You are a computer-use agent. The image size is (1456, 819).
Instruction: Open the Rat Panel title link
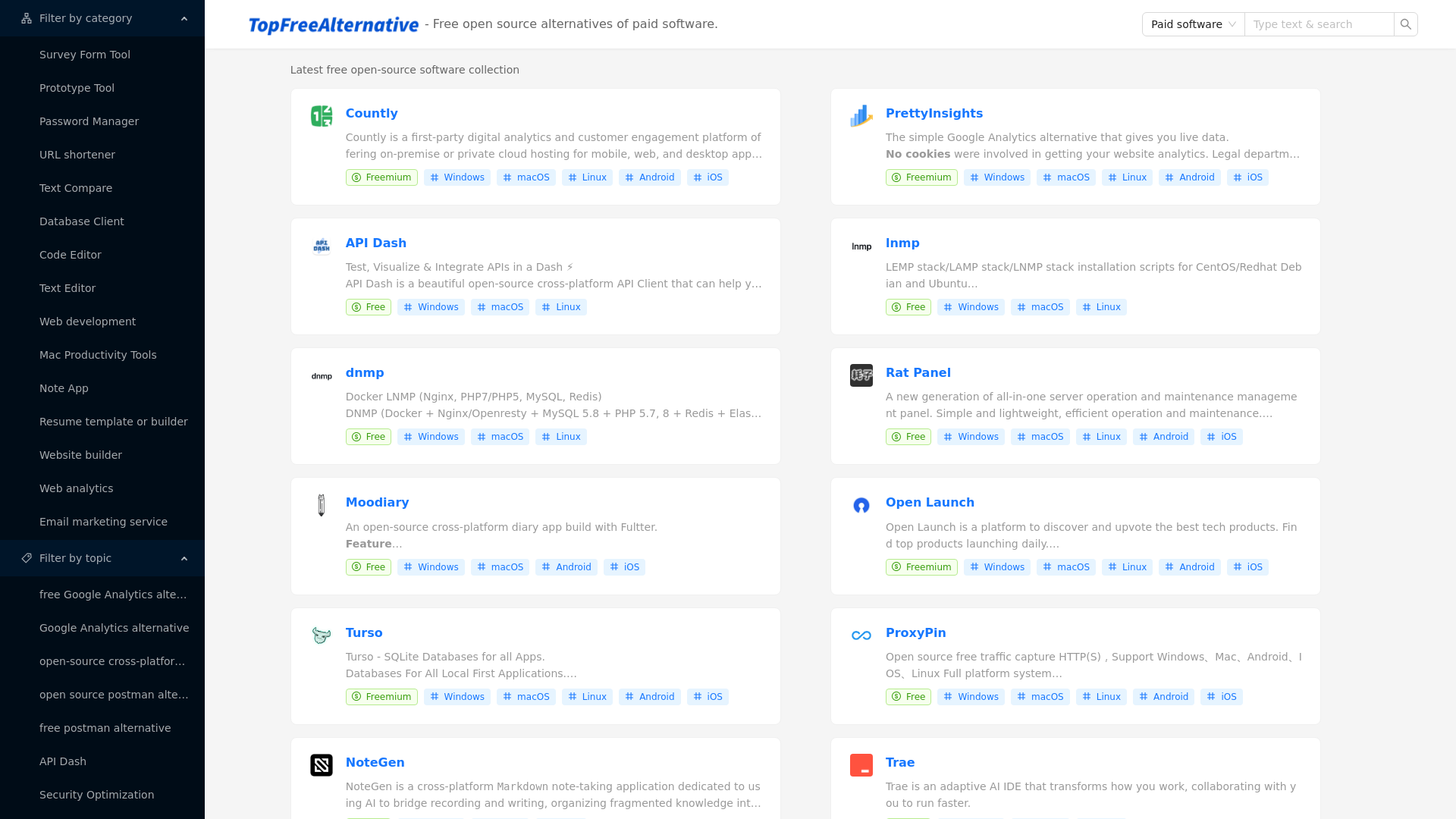918,372
